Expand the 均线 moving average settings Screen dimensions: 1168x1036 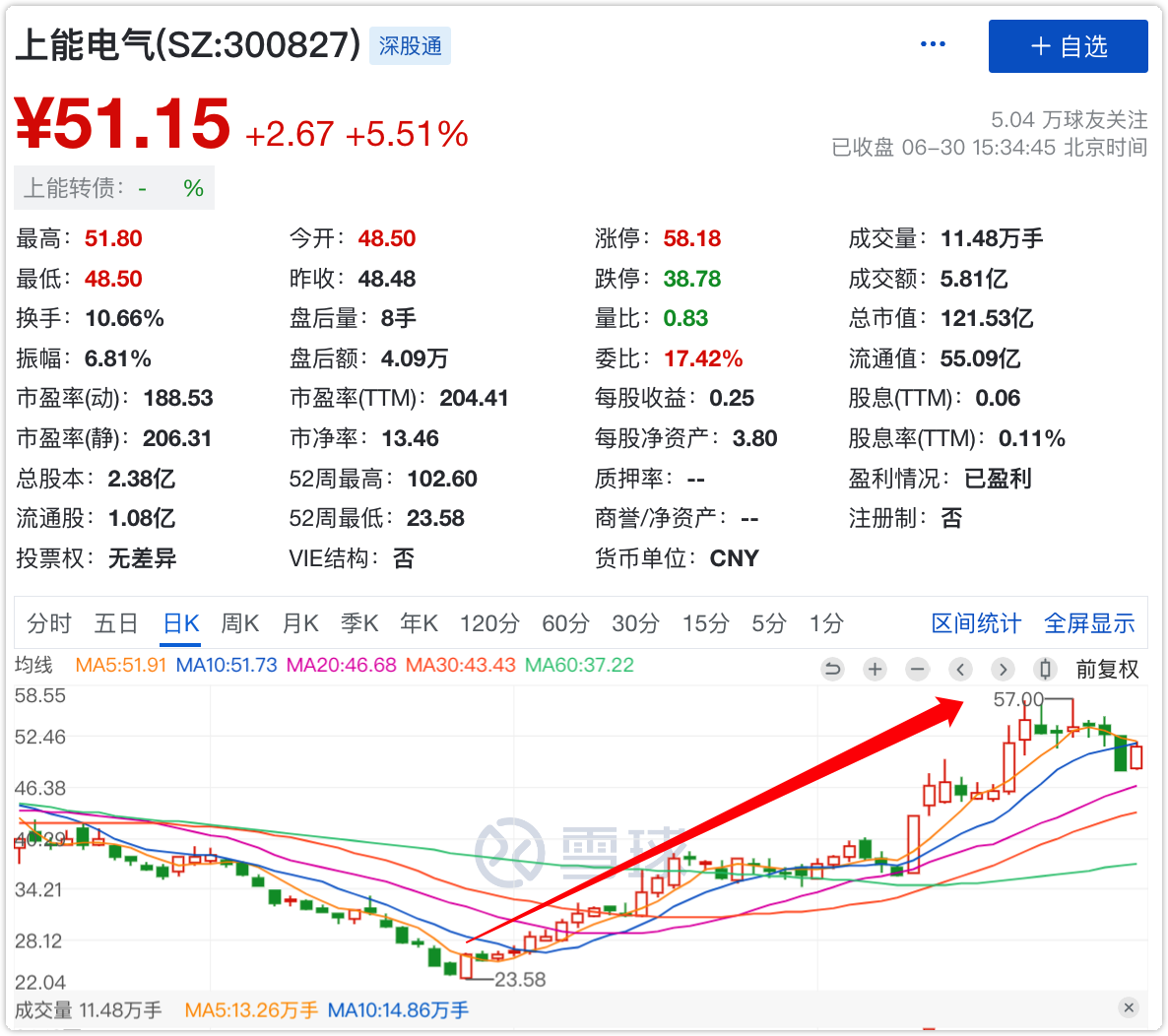point(33,665)
